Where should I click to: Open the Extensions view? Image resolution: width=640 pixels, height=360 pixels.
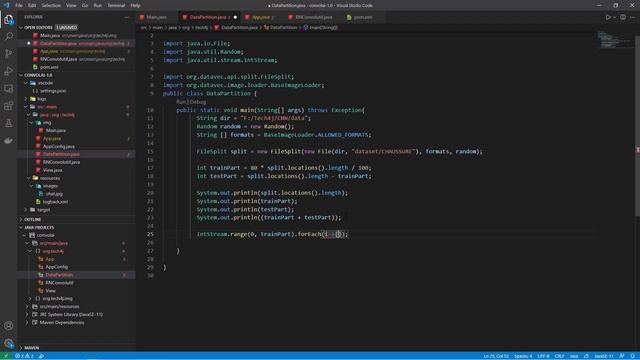coord(9,106)
